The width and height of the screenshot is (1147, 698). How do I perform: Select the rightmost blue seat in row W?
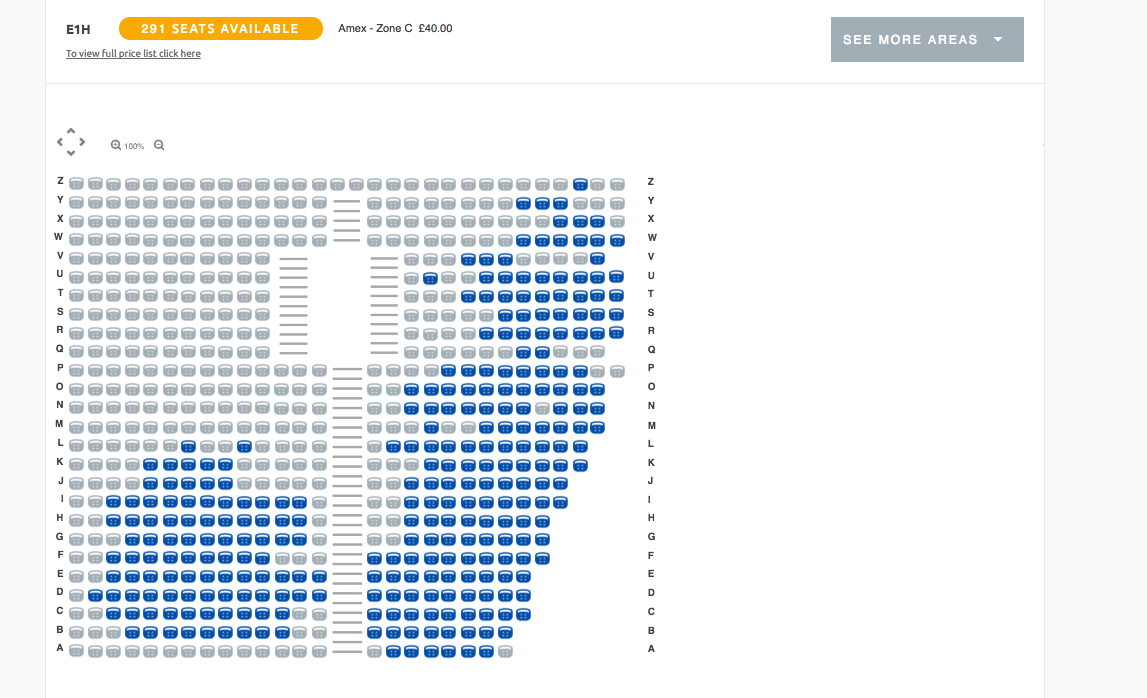click(x=617, y=240)
